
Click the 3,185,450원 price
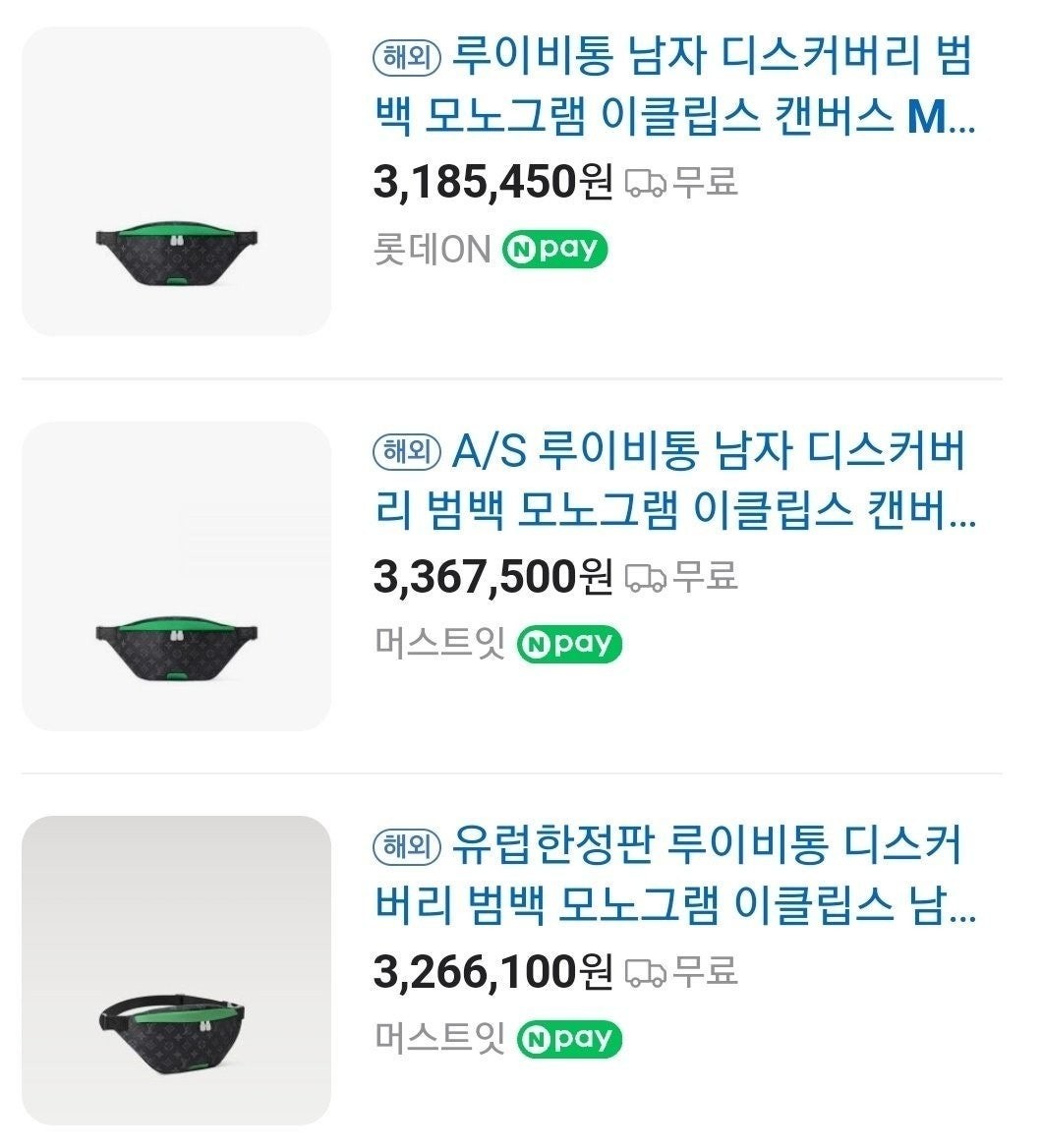(492, 183)
